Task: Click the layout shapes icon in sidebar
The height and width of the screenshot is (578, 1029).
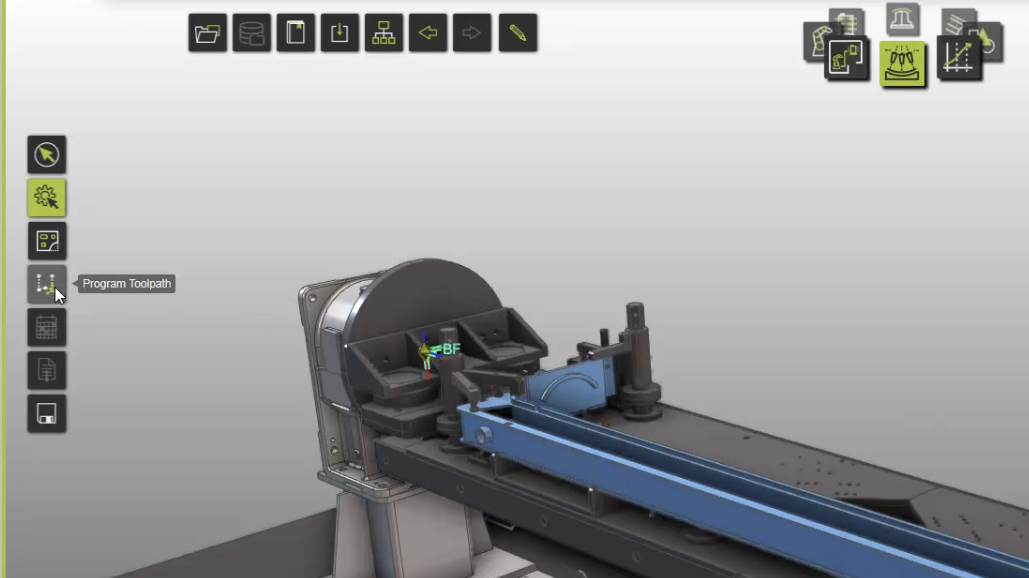Action: coord(47,241)
